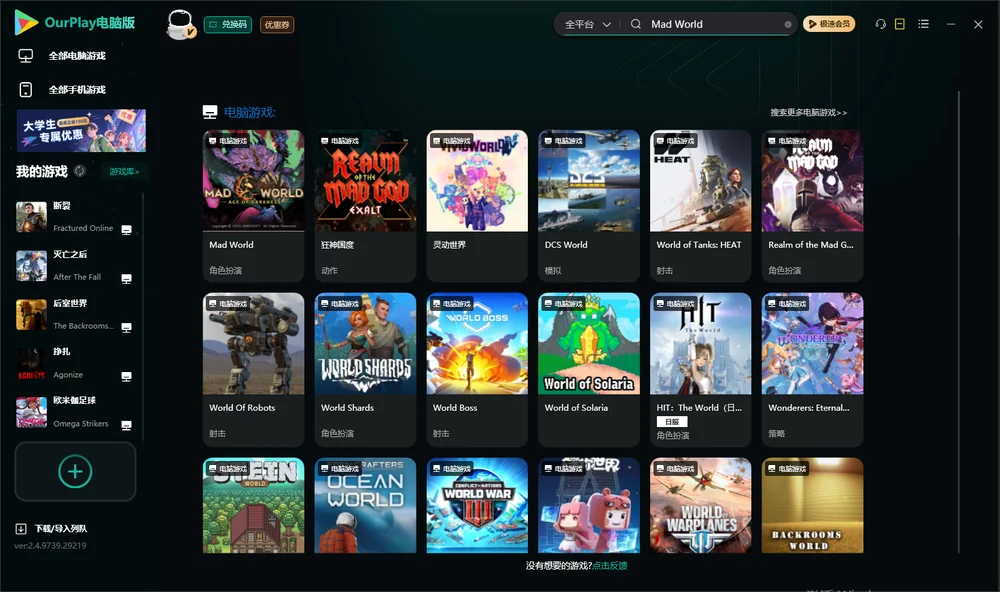
Task: Open the DCS World game card
Action: point(589,206)
